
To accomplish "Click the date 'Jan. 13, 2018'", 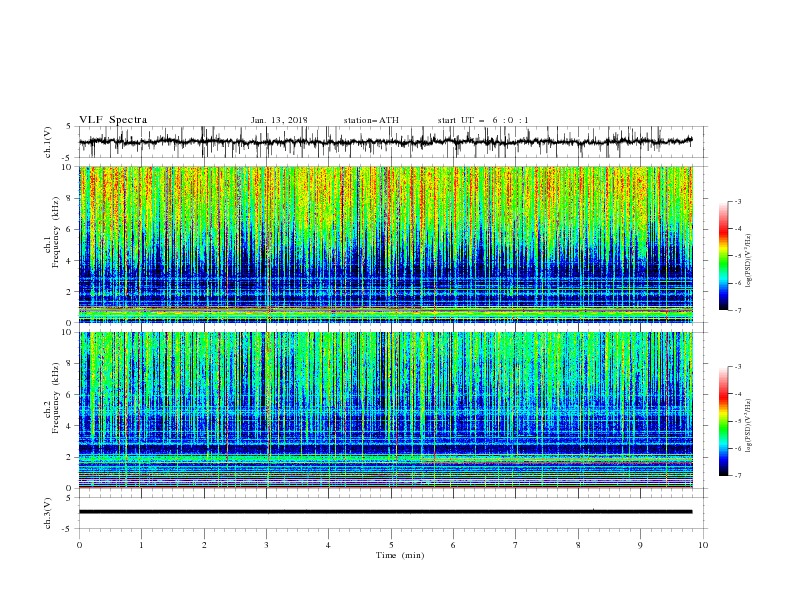I will tap(279, 120).
